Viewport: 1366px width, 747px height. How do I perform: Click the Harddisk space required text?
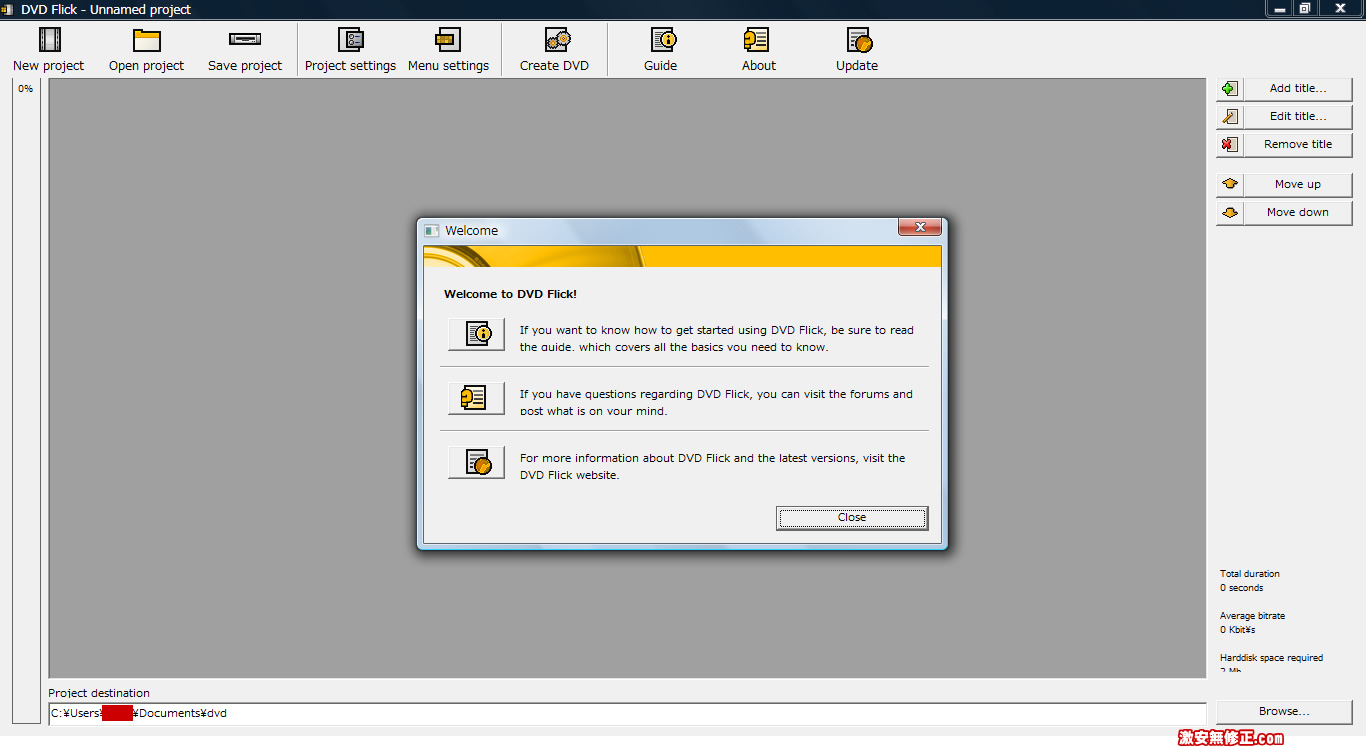(1271, 658)
